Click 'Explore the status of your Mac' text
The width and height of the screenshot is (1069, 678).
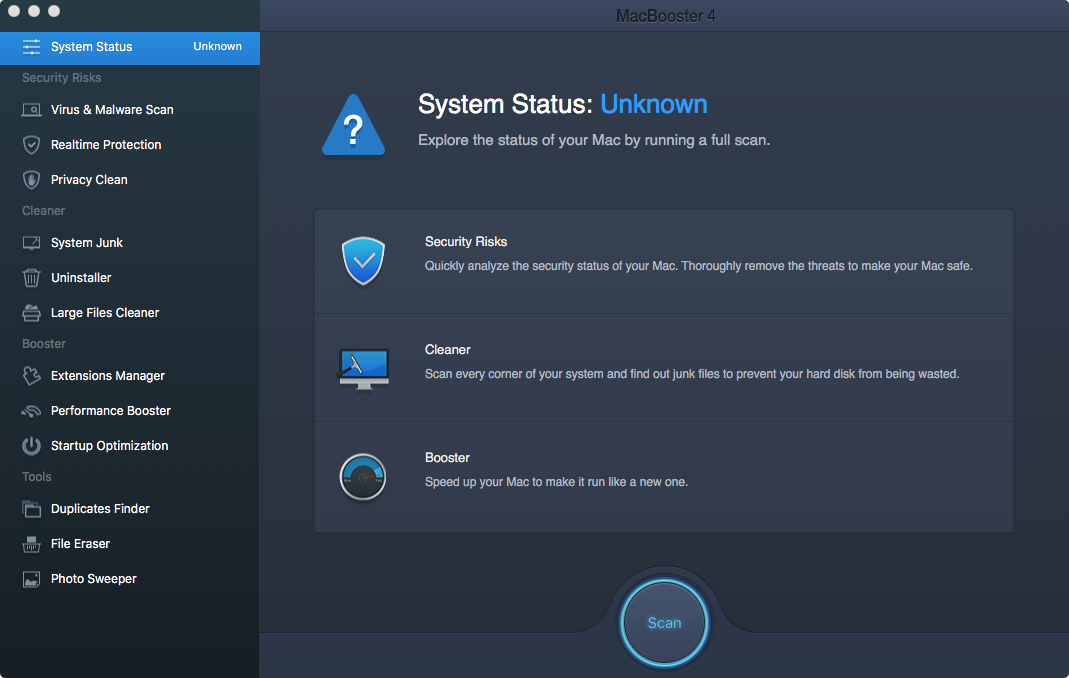tap(594, 140)
